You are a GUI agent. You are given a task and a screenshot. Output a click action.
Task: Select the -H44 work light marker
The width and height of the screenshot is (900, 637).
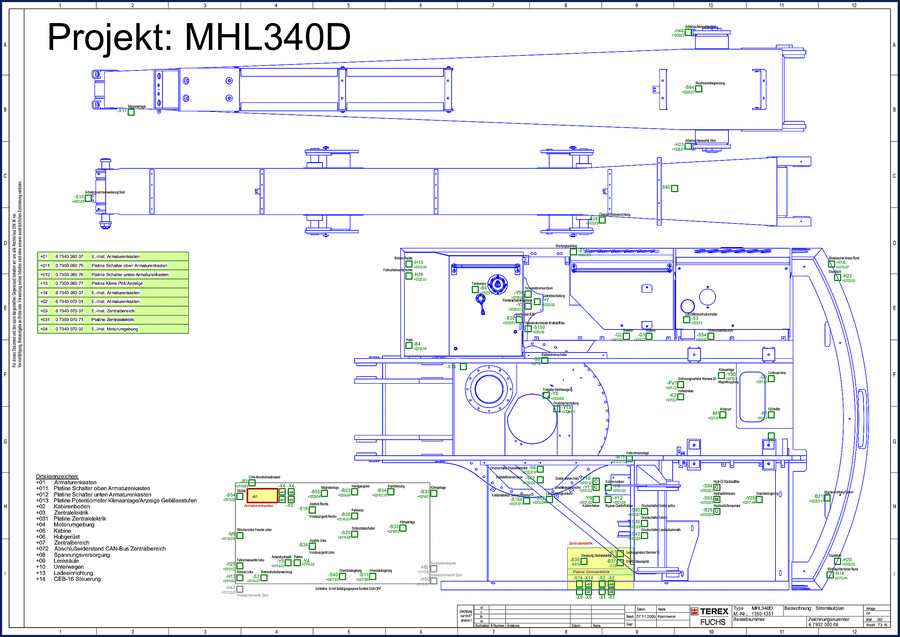point(688,32)
